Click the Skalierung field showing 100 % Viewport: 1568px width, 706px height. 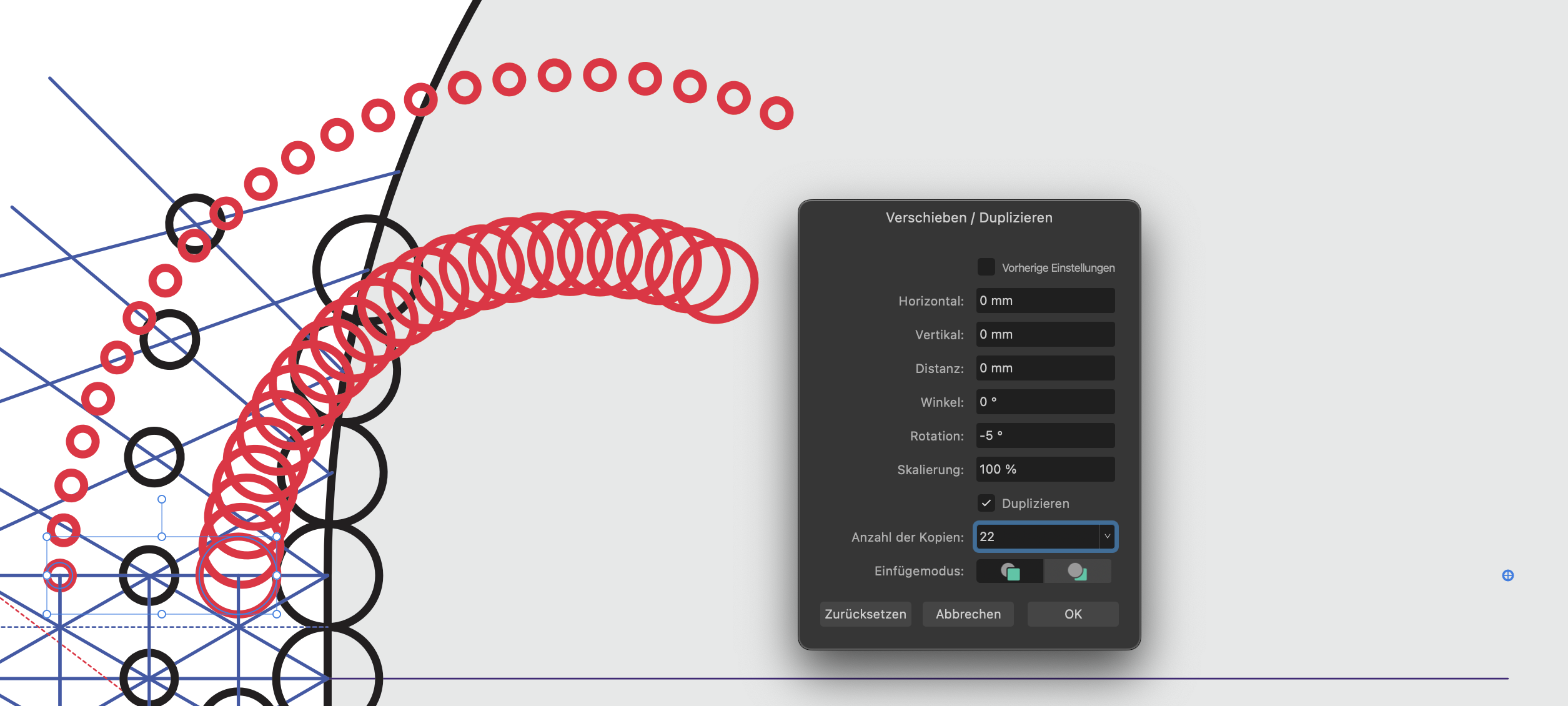[1045, 469]
